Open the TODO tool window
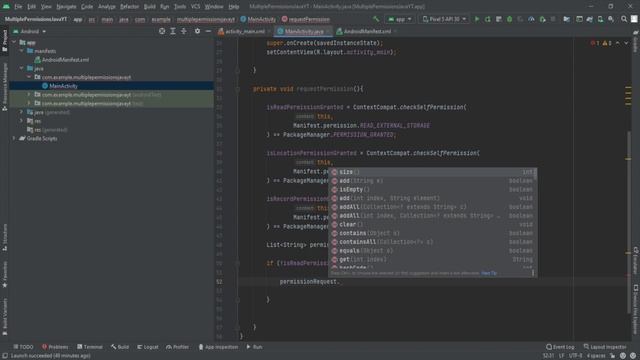This screenshot has height=360, width=640. (23, 347)
